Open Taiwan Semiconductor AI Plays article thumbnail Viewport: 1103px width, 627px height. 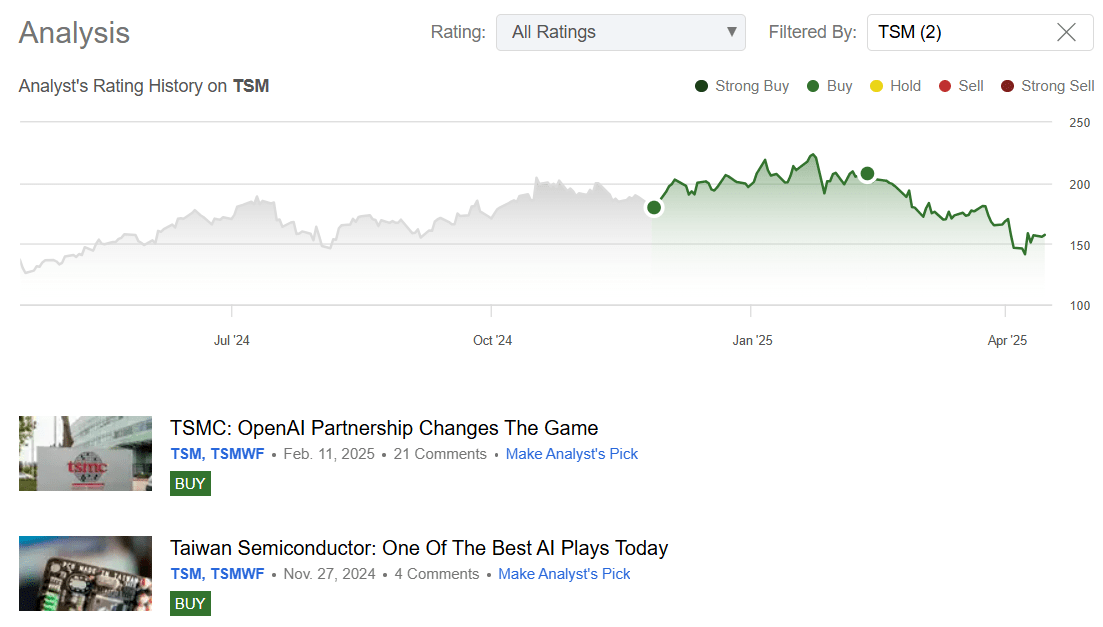point(85,573)
